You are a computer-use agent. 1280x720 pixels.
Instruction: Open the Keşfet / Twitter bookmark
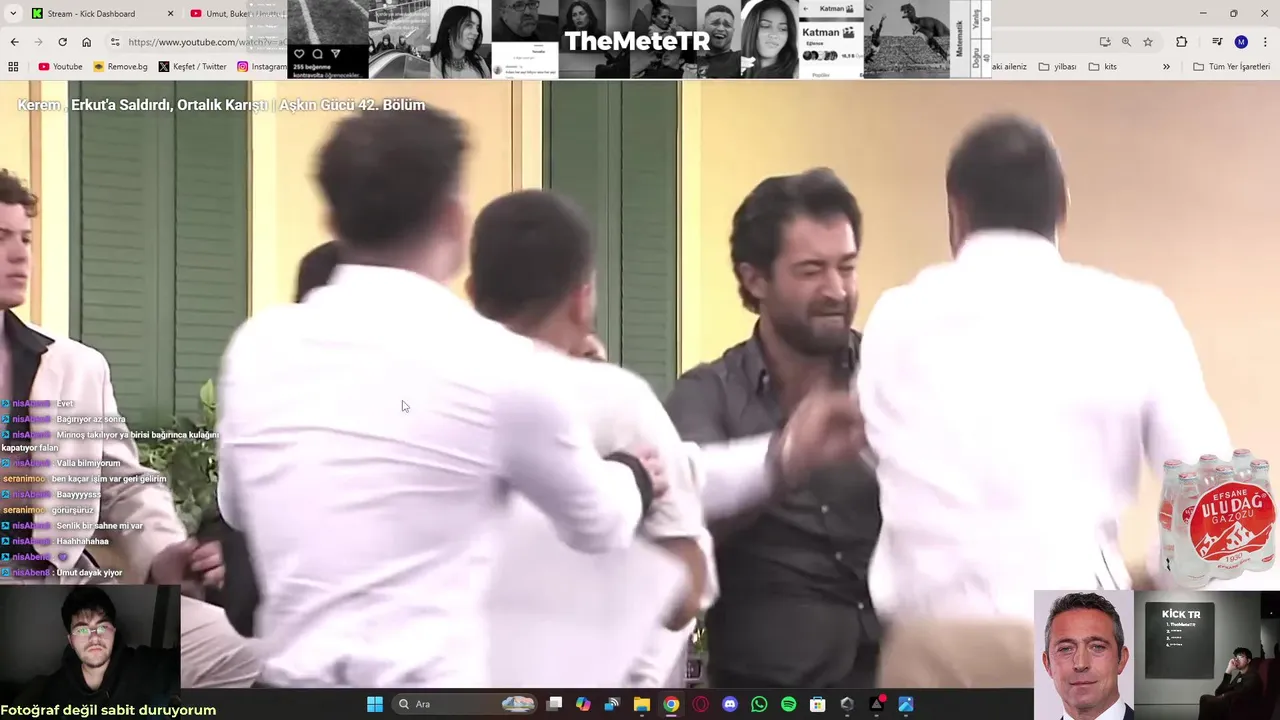point(192,67)
